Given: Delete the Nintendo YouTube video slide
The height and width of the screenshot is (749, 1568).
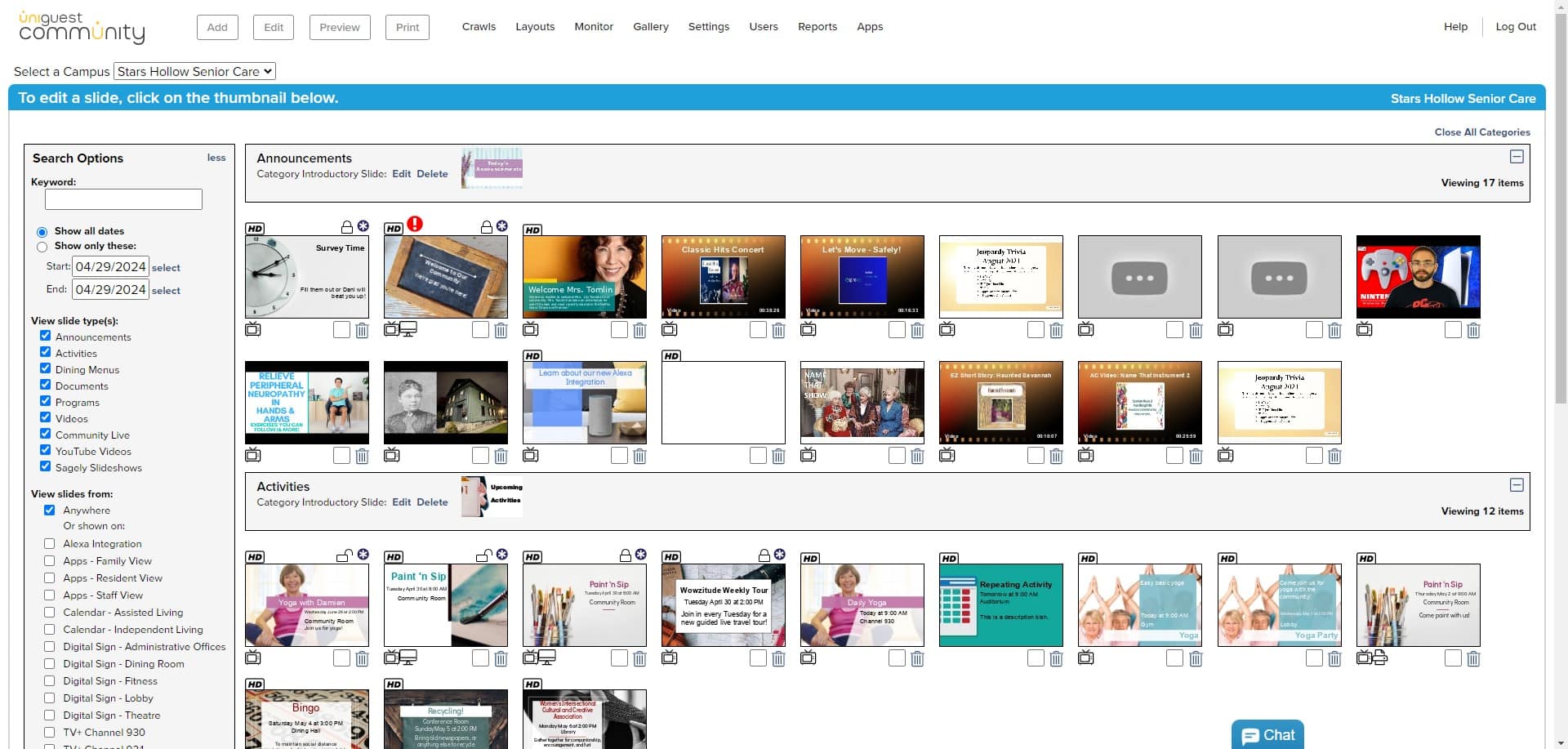Looking at the screenshot, I should click(1473, 330).
